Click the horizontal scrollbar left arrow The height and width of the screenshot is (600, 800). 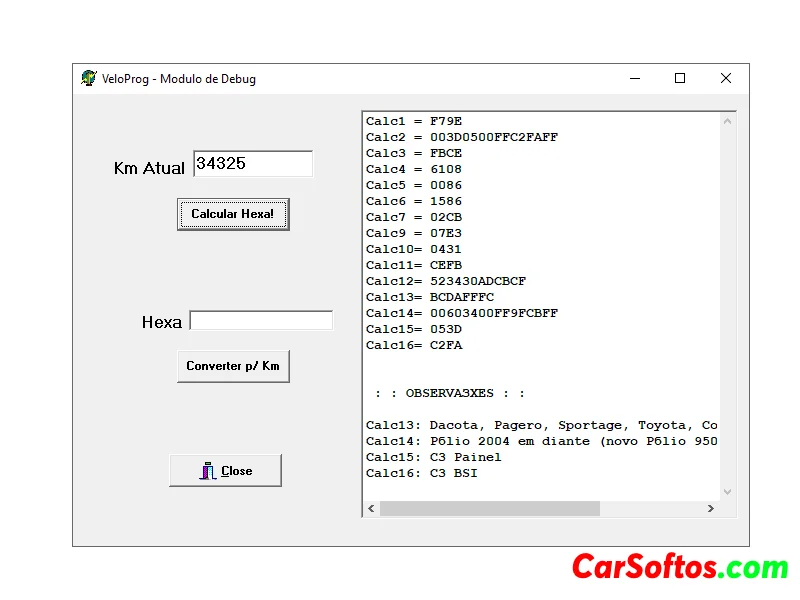tap(372, 508)
